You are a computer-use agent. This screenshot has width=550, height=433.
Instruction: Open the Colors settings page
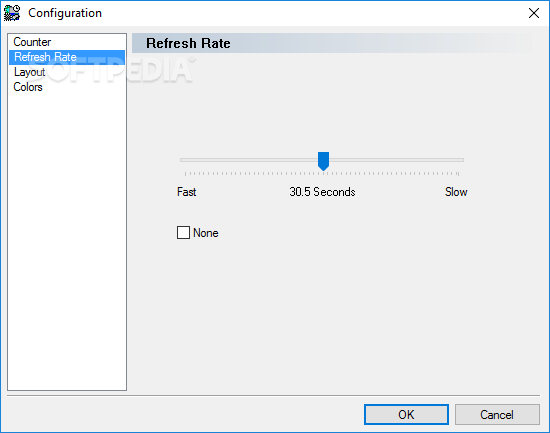[28, 87]
